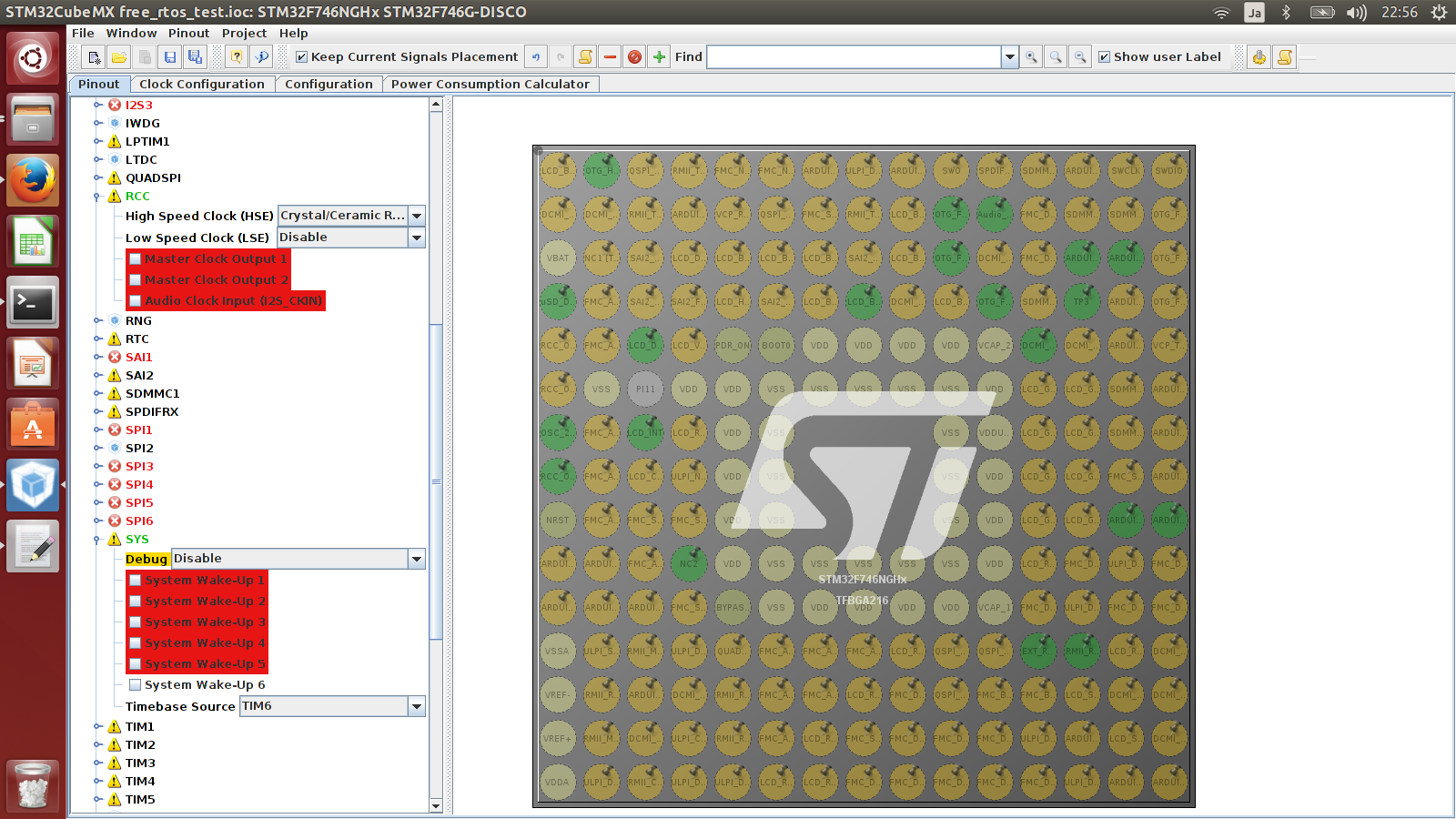The image size is (1456, 819).
Task: Toggle Keep Current Signals Placement checkbox
Action: tap(302, 57)
